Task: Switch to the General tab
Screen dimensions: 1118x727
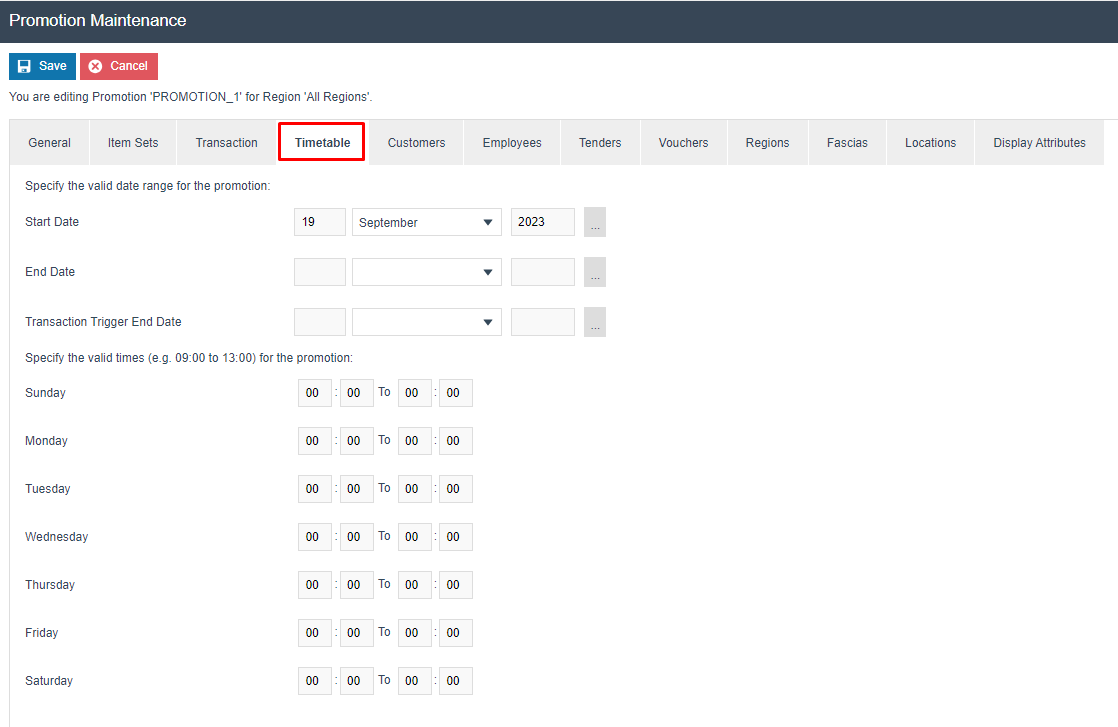Action: (x=49, y=143)
